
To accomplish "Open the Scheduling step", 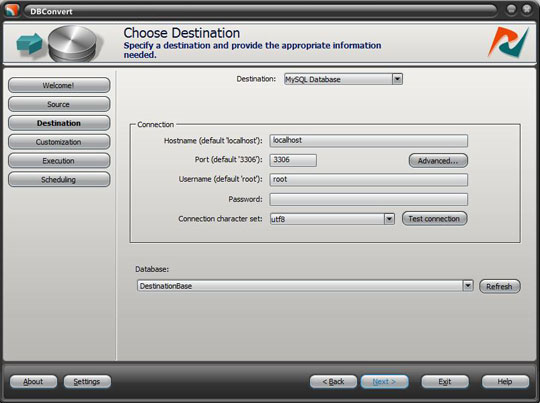I will coord(59,179).
